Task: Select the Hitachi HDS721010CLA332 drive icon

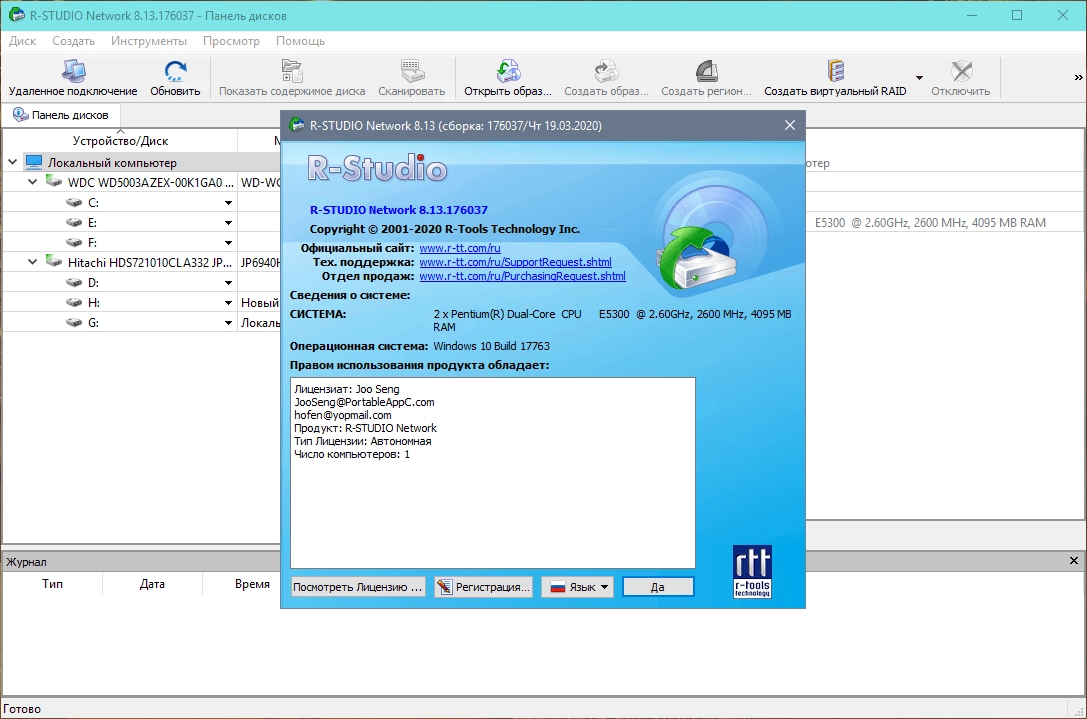Action: (53, 261)
